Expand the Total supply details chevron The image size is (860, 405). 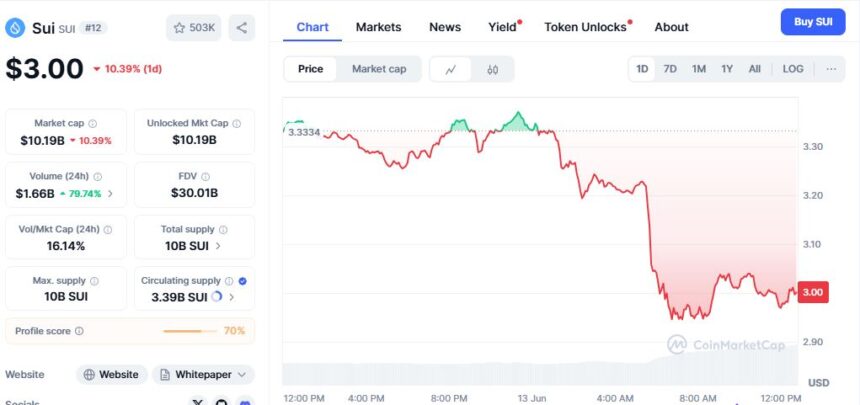(219, 245)
